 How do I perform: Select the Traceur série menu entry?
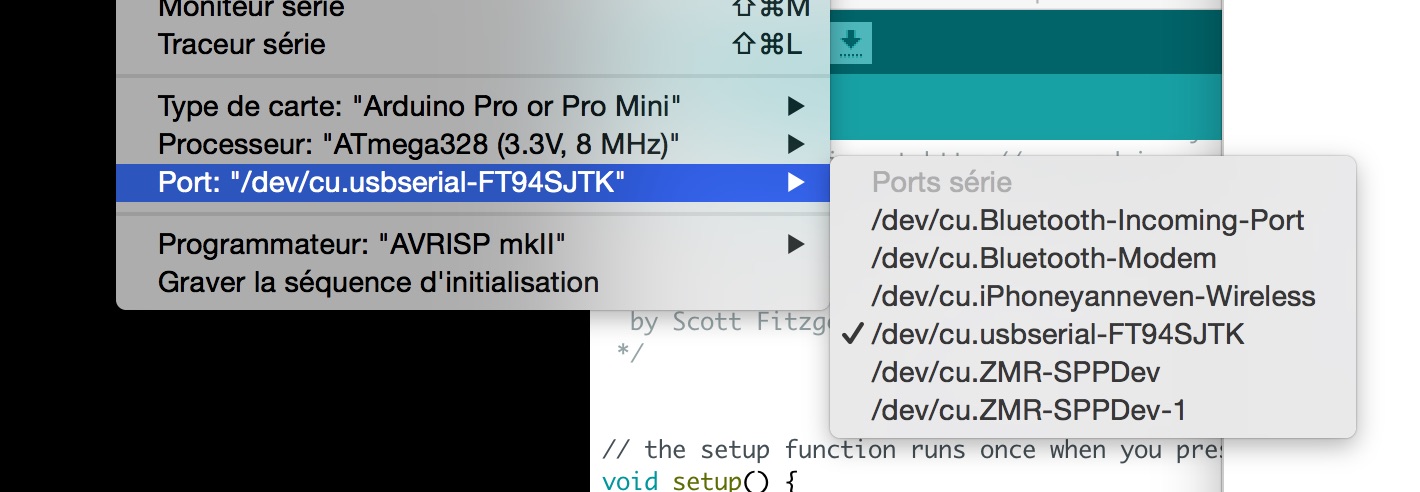[x=241, y=45]
